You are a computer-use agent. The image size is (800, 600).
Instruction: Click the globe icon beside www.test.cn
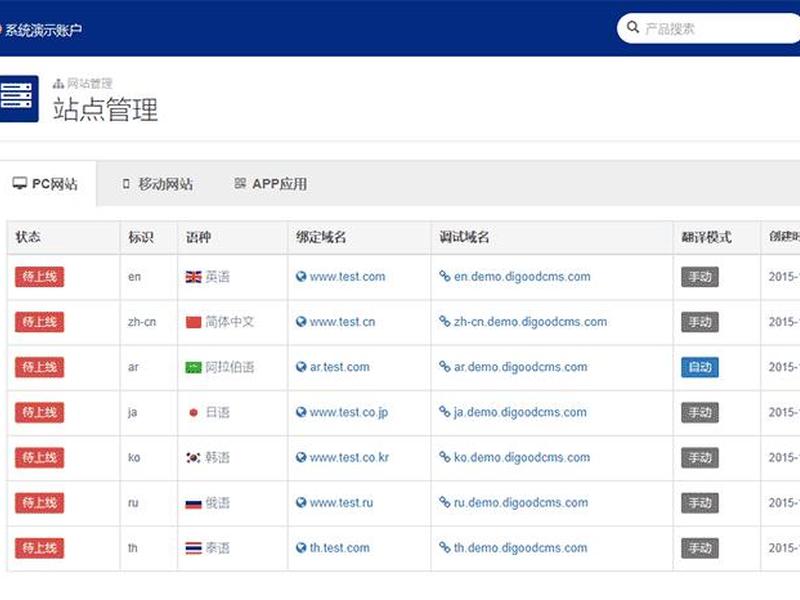pos(301,322)
